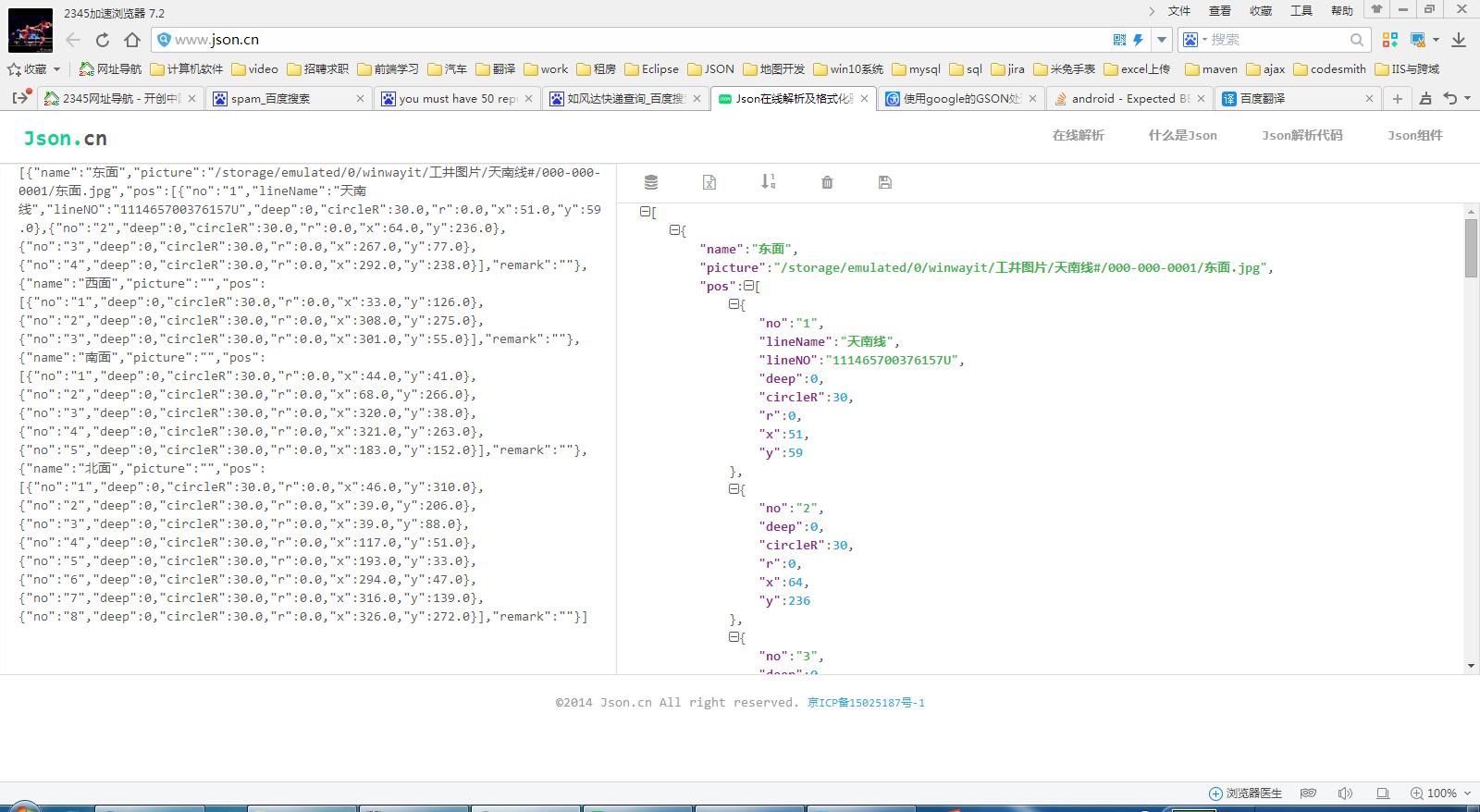The height and width of the screenshot is (812, 1480).
Task: Click the site security shield icon
Action: click(x=164, y=40)
